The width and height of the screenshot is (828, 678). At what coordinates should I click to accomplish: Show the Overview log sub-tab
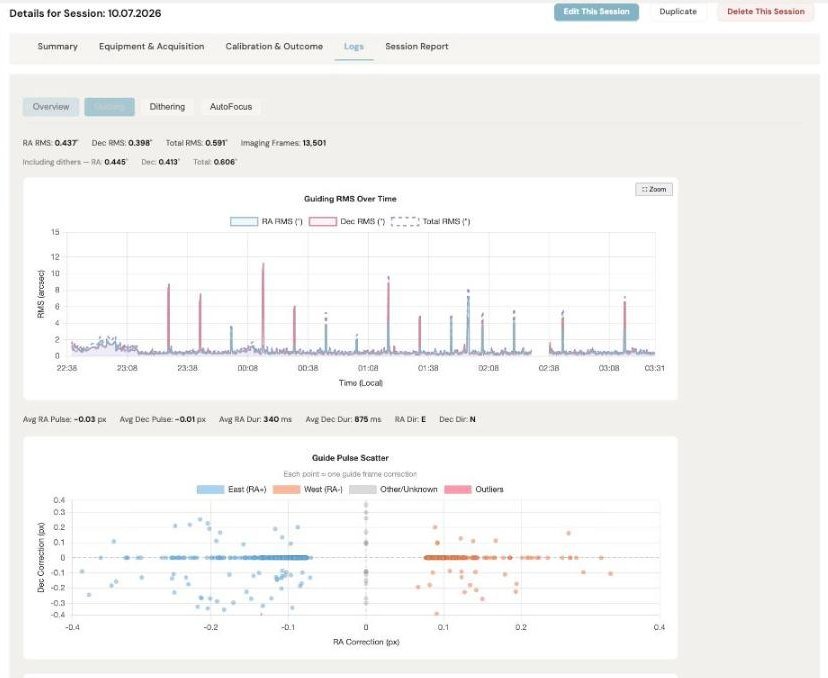(x=51, y=107)
